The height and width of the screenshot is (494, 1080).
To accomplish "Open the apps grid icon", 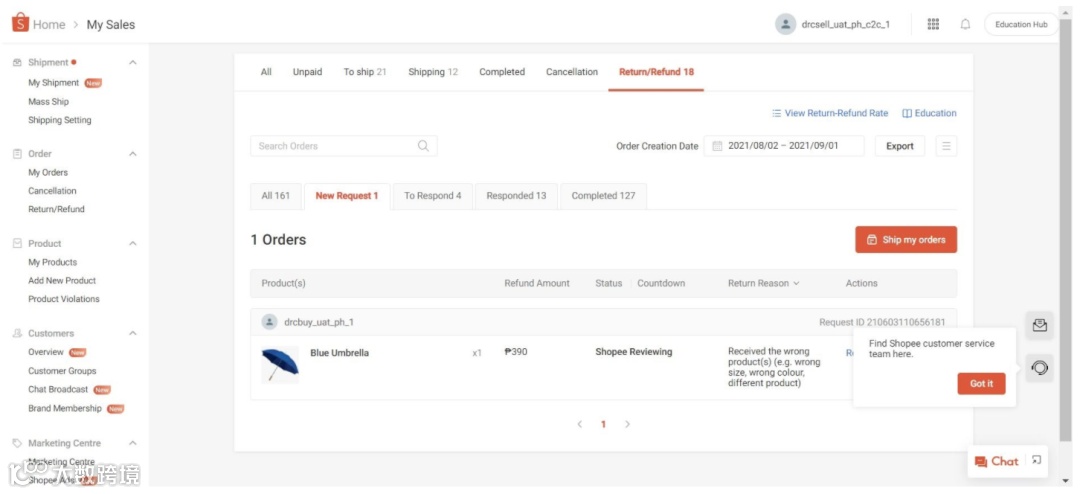I will coord(933,24).
